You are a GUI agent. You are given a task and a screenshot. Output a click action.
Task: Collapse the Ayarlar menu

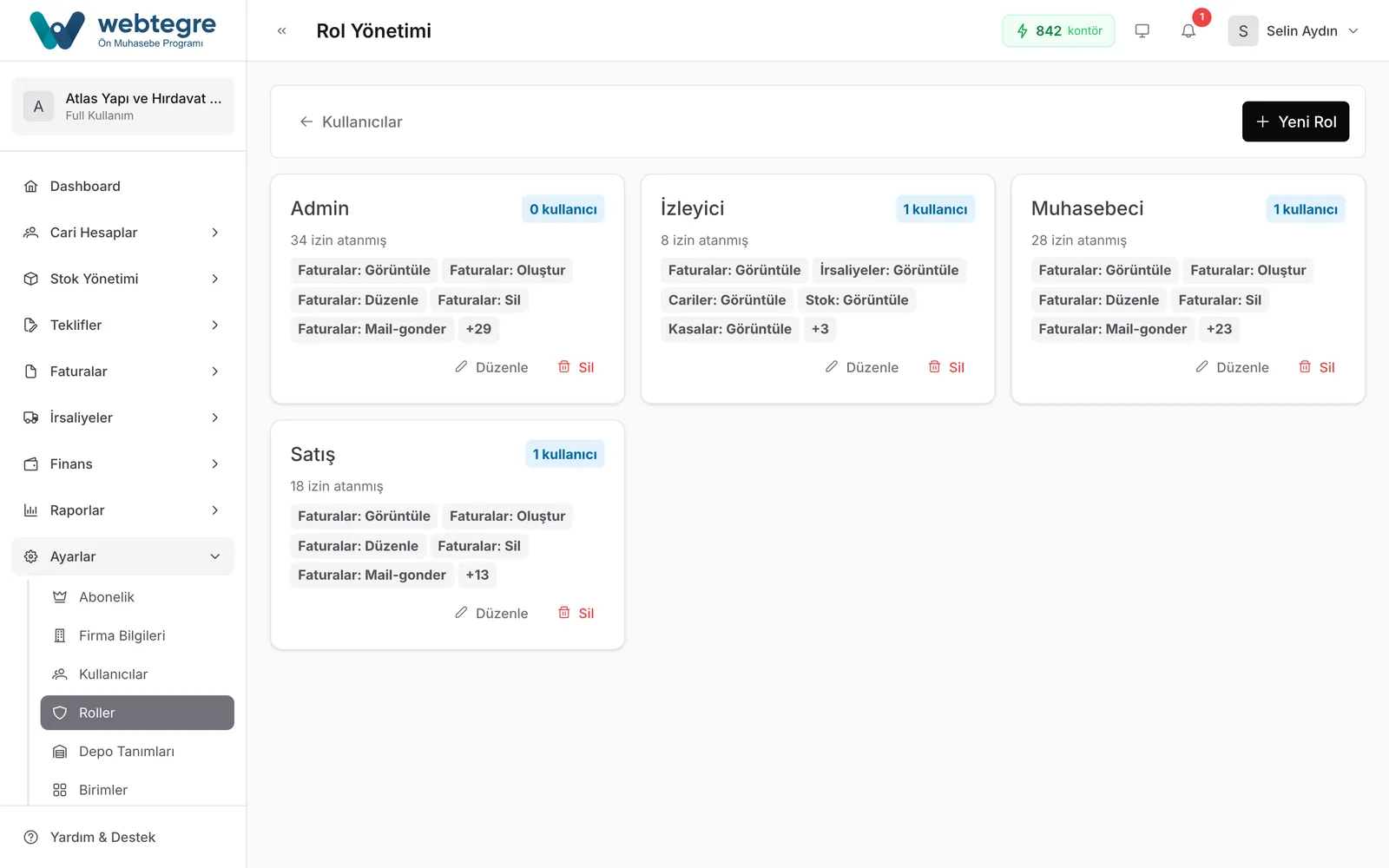[x=122, y=556]
